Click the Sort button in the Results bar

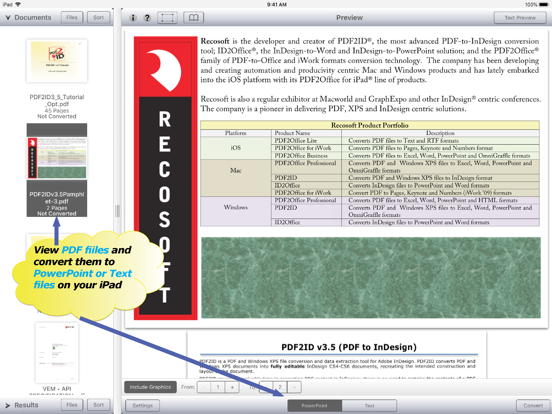point(99,405)
